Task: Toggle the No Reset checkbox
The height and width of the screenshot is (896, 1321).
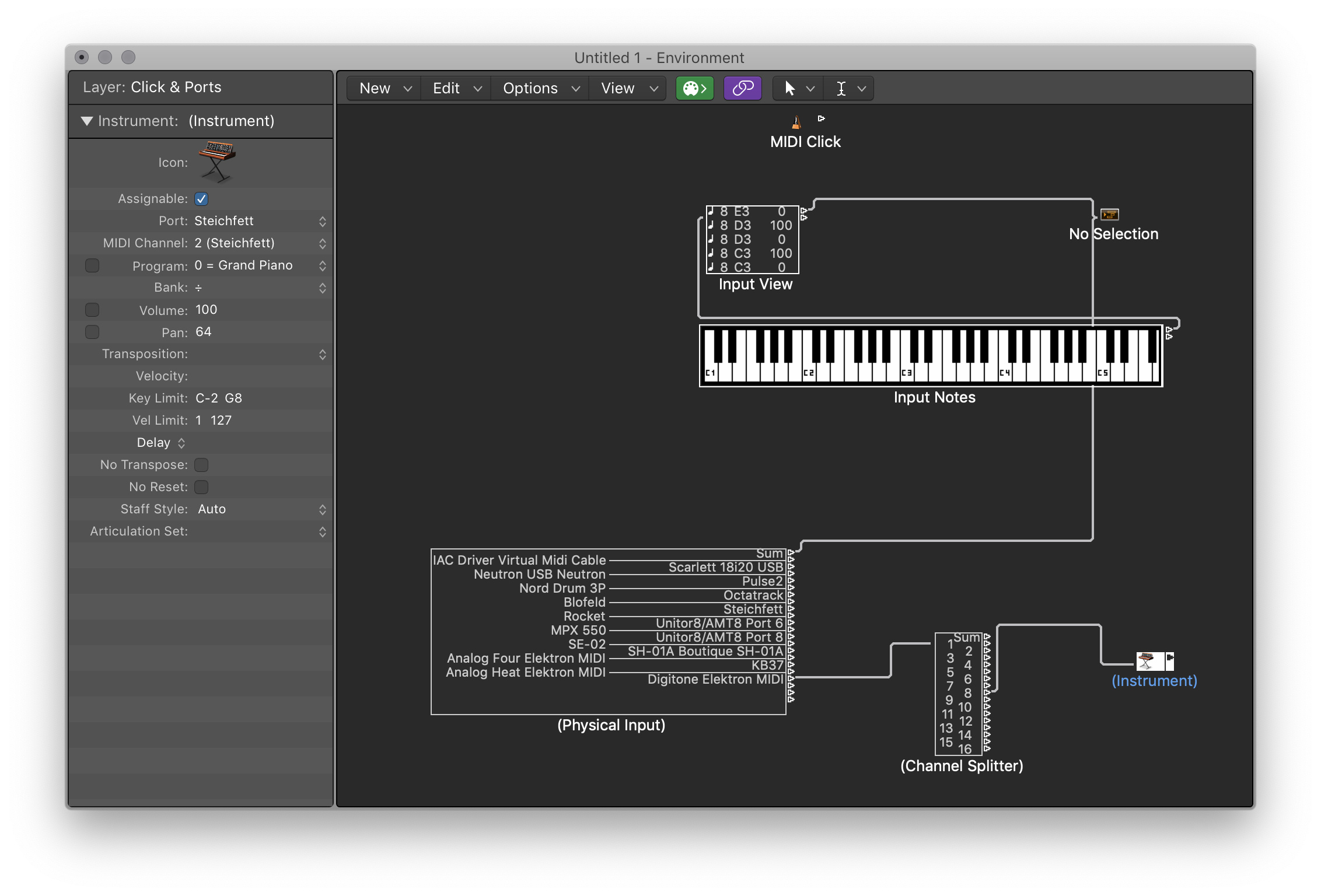Action: [201, 487]
